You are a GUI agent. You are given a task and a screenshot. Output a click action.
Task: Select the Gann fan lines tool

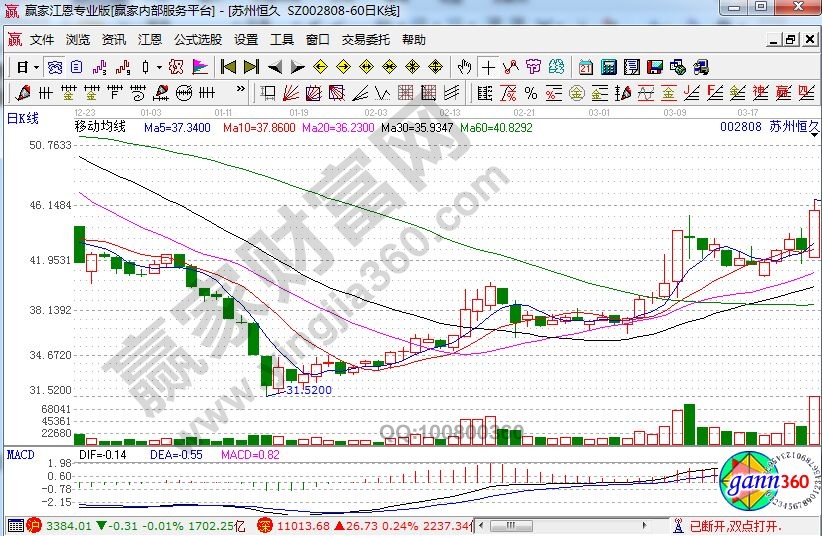click(288, 93)
